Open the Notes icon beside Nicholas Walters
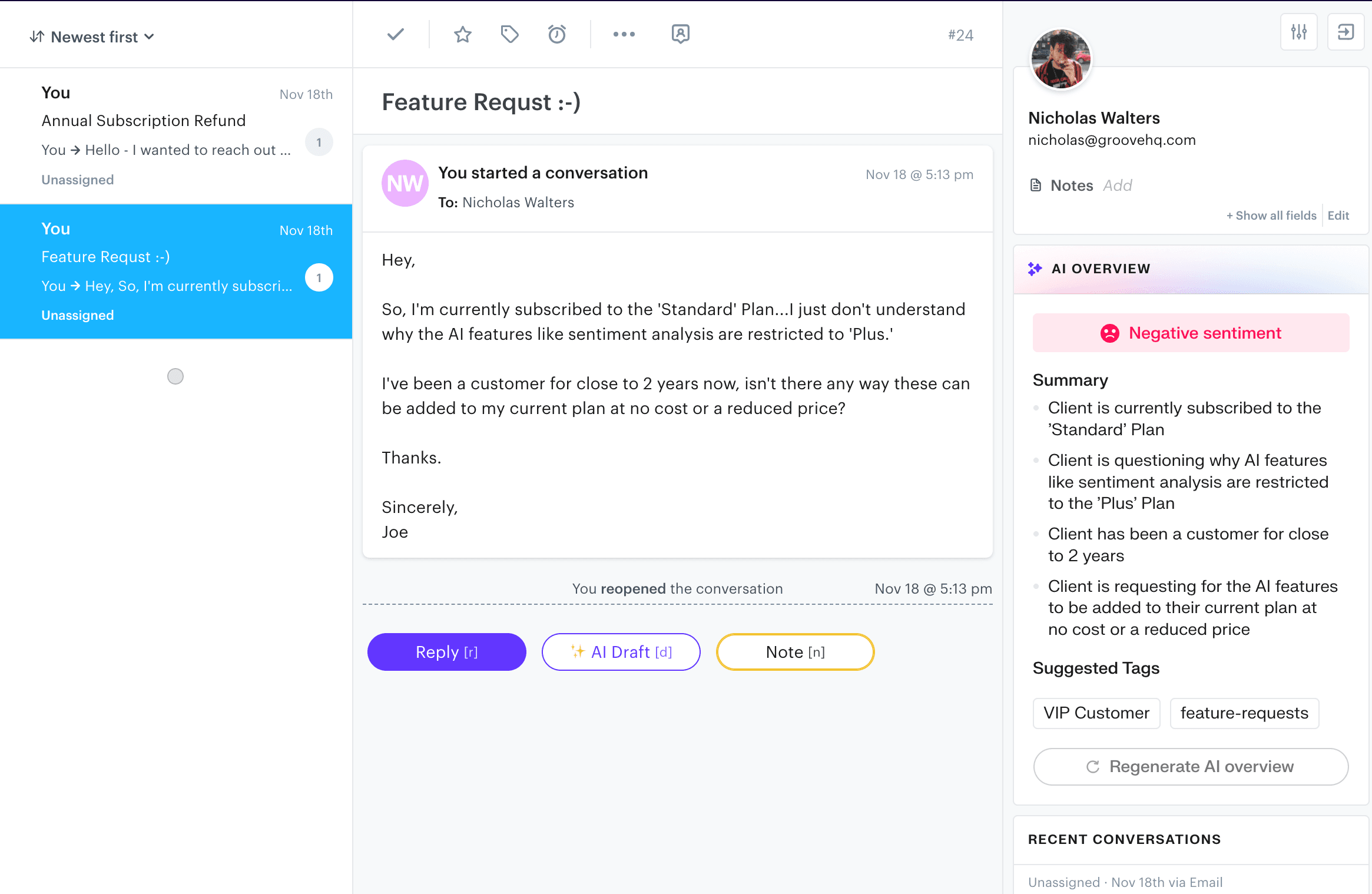This screenshot has width=1372, height=894. click(1035, 185)
